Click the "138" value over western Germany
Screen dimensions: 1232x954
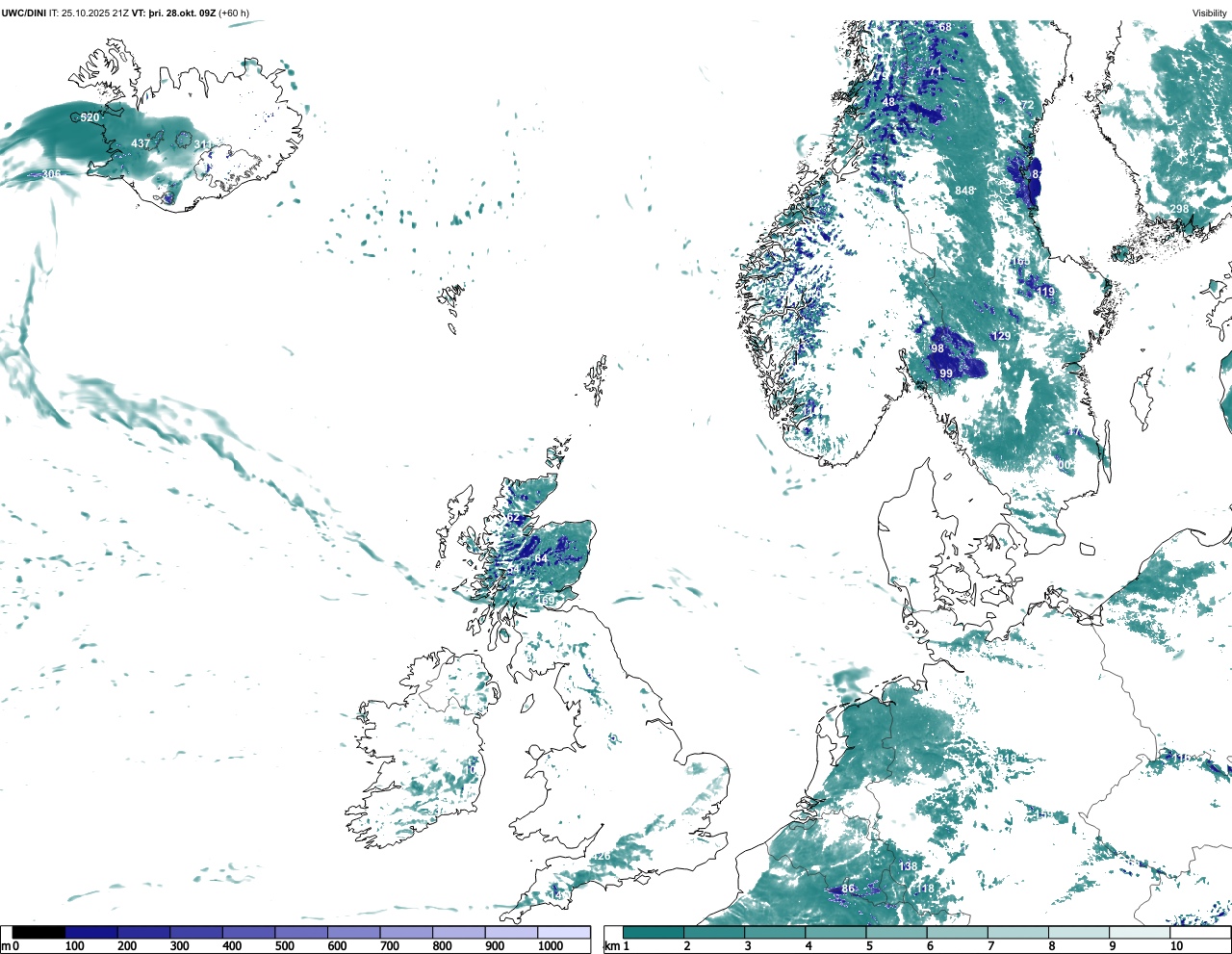pos(909,866)
